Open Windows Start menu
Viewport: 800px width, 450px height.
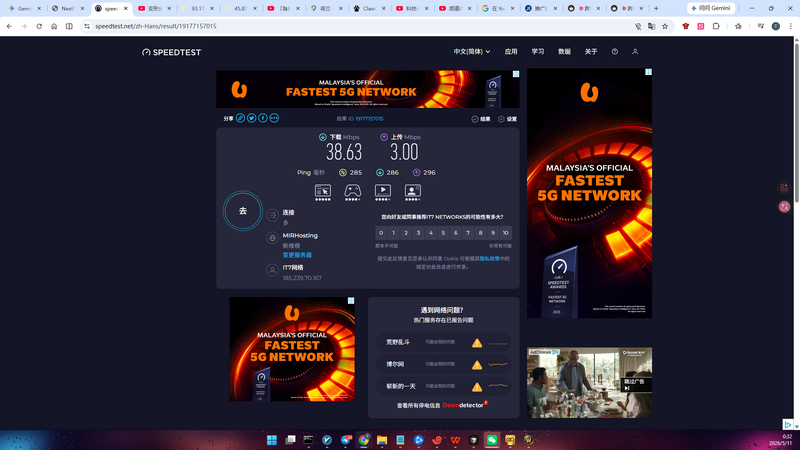(272, 440)
